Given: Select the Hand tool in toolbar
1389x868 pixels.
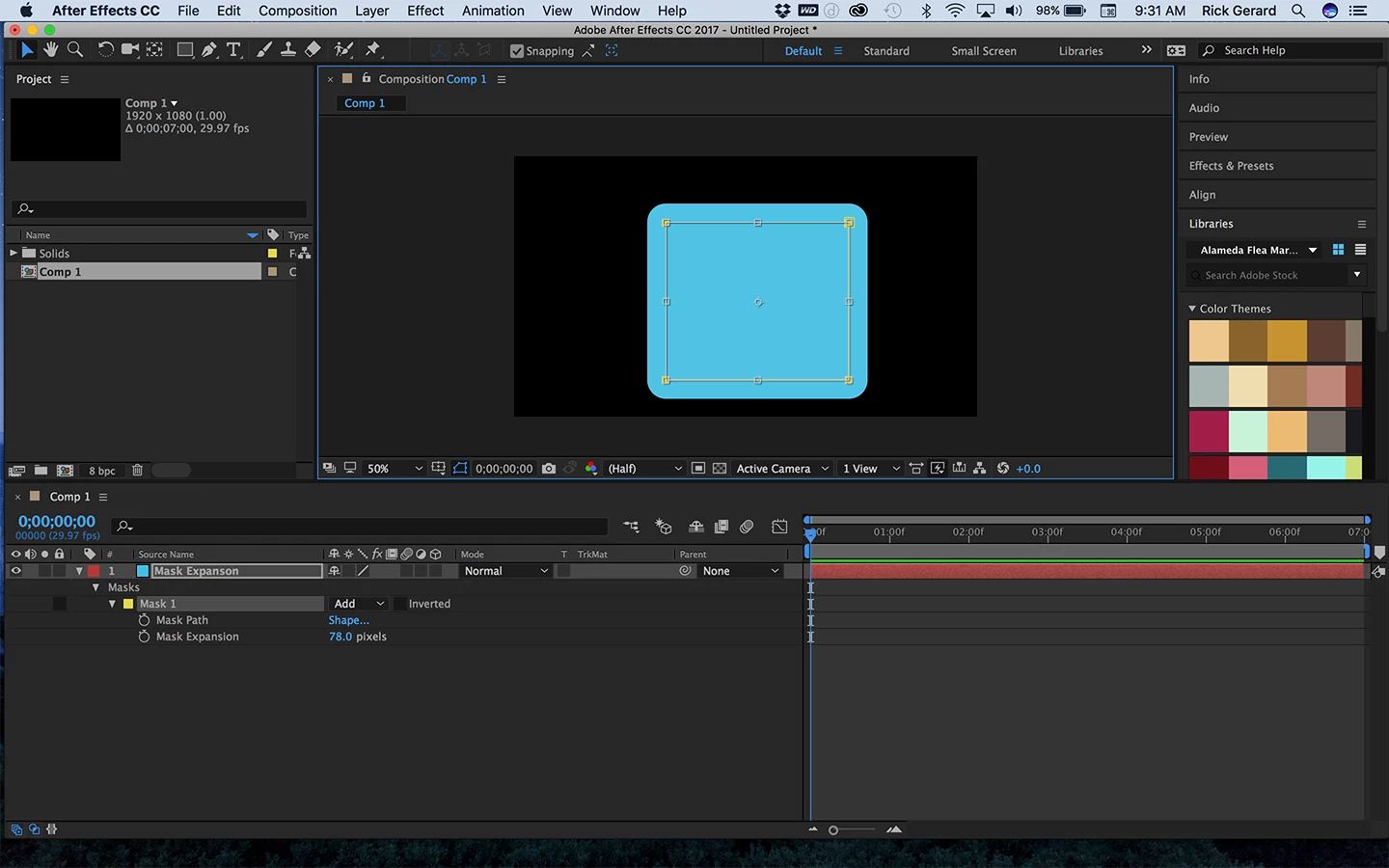Looking at the screenshot, I should pyautogui.click(x=50, y=49).
